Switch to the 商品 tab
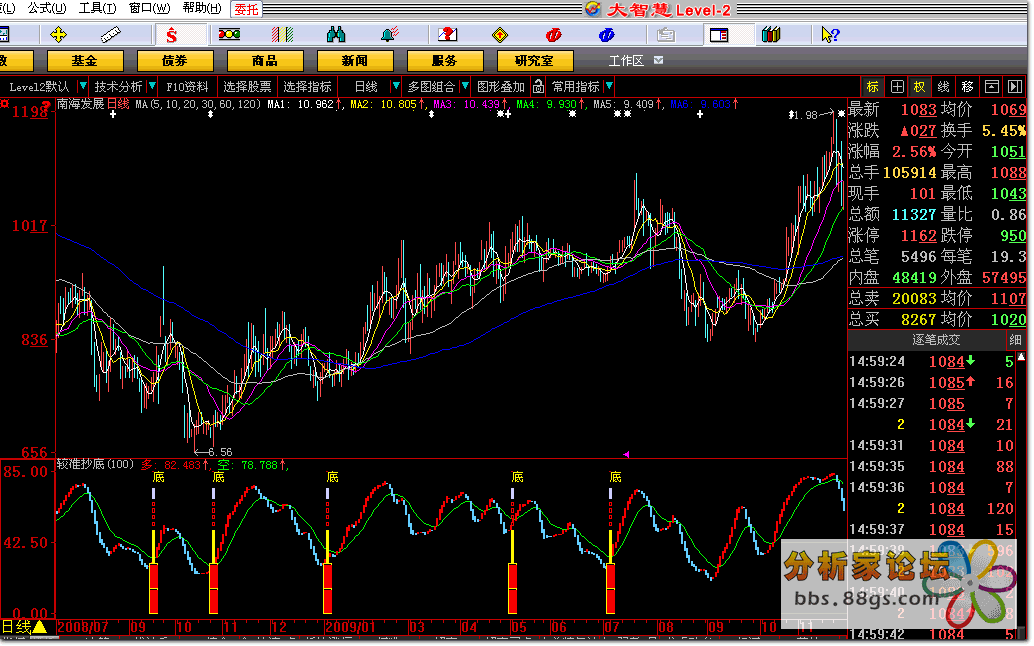The height and width of the screenshot is (646, 1034). (x=265, y=61)
